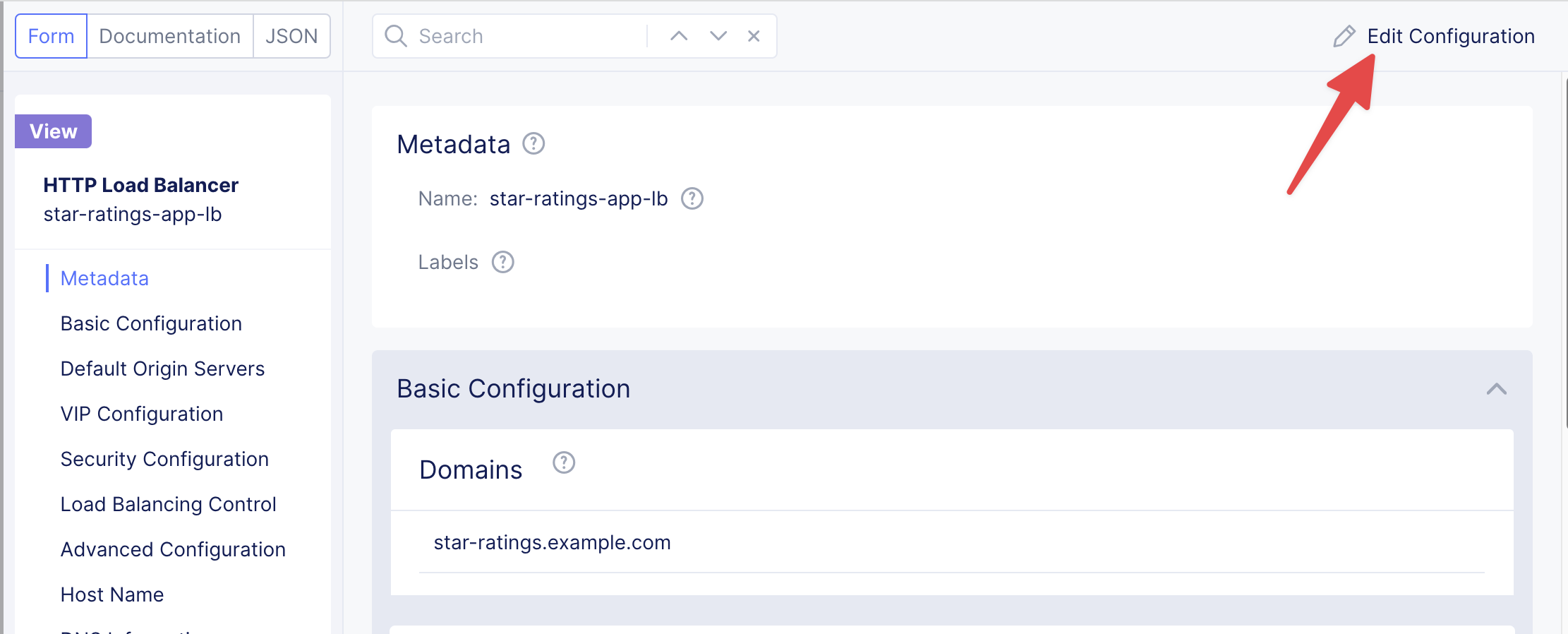The height and width of the screenshot is (634, 1568).
Task: Click the next search result down arrow
Action: pyautogui.click(x=718, y=36)
